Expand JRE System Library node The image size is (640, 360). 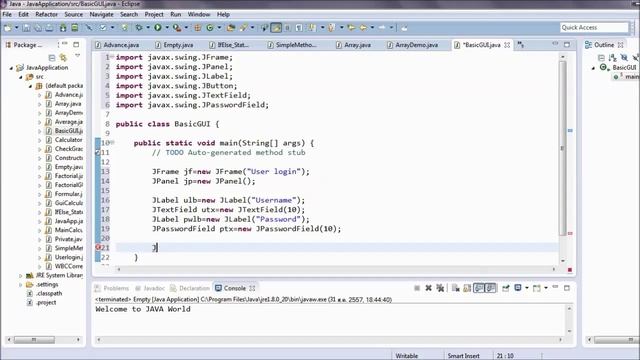(21, 276)
